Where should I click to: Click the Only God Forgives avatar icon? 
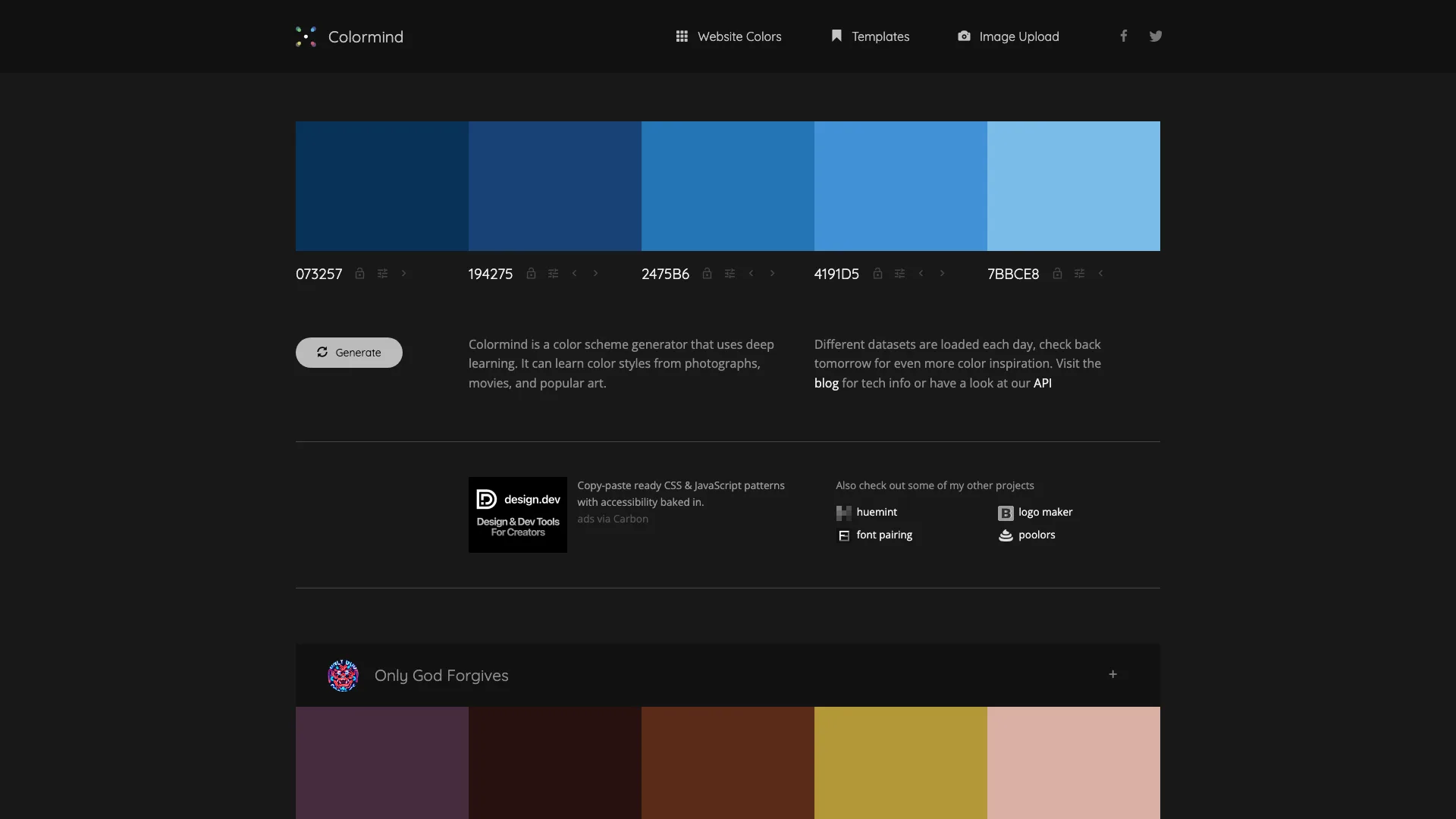[344, 676]
